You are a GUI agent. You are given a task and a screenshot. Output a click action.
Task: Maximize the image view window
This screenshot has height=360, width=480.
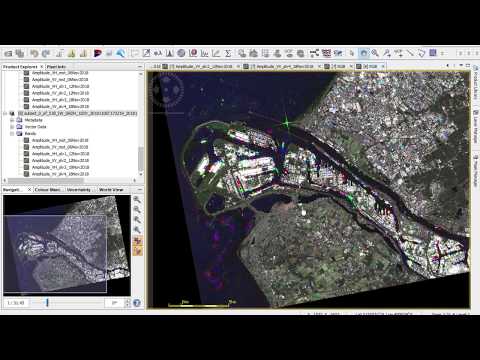tap(468, 66)
